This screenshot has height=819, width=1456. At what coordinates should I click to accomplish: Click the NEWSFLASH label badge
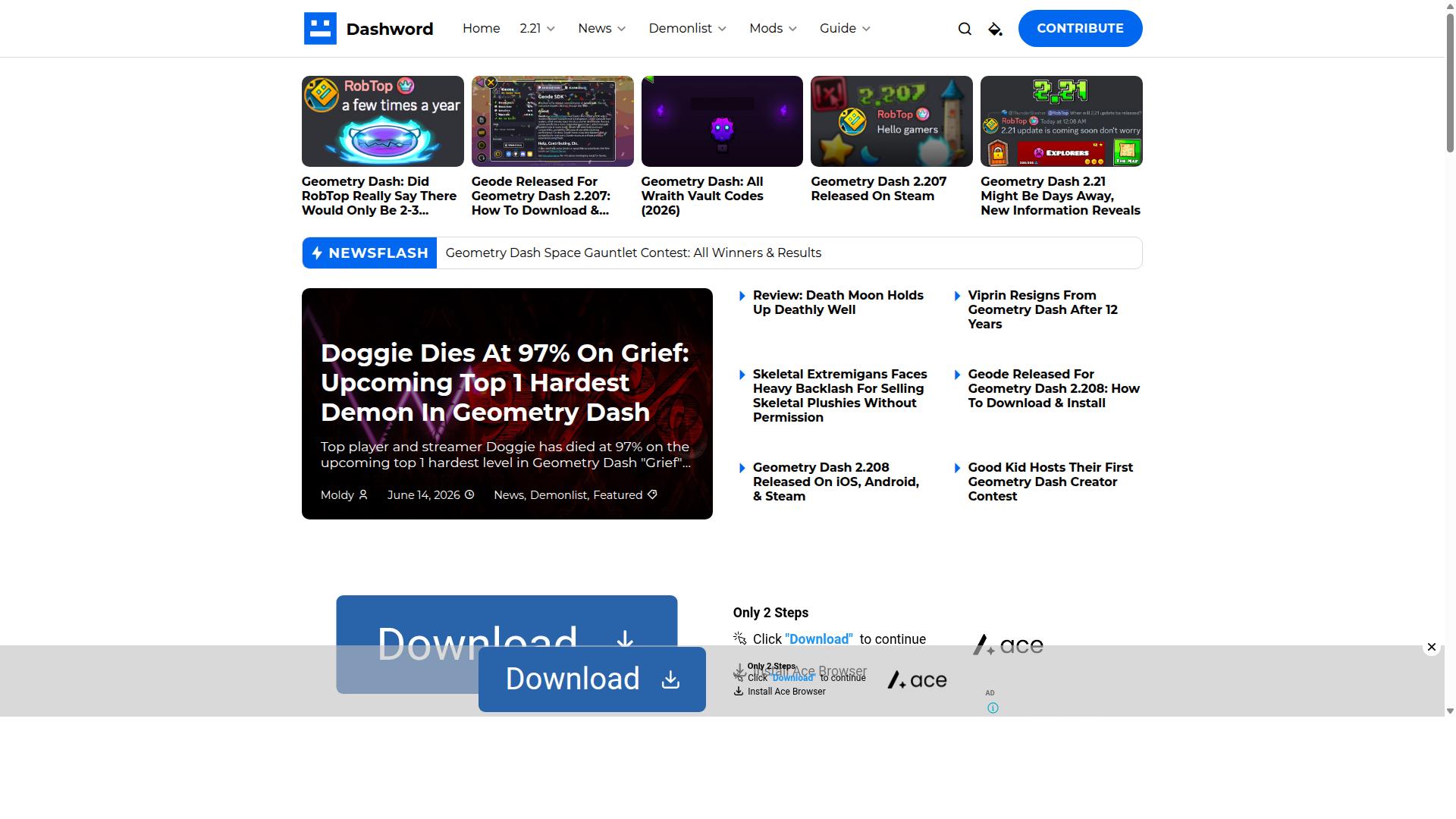pos(369,253)
